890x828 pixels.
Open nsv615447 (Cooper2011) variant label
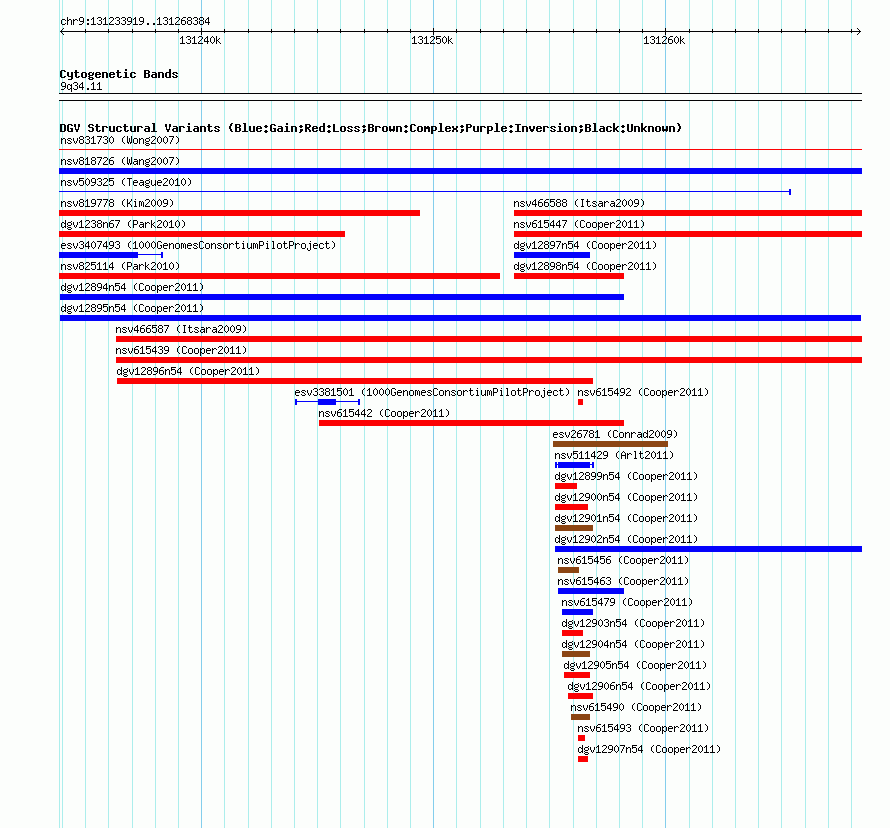tap(579, 224)
